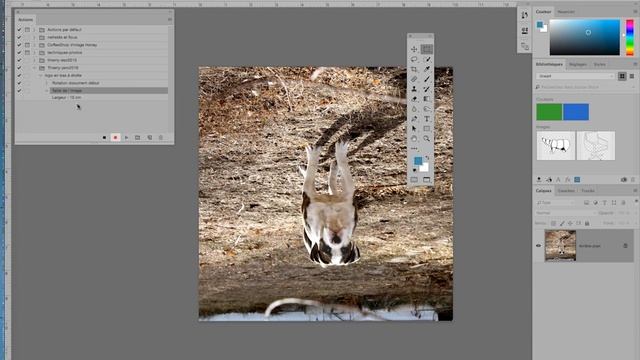Switch to the Couches tab
This screenshot has width=640, height=360.
[566, 191]
